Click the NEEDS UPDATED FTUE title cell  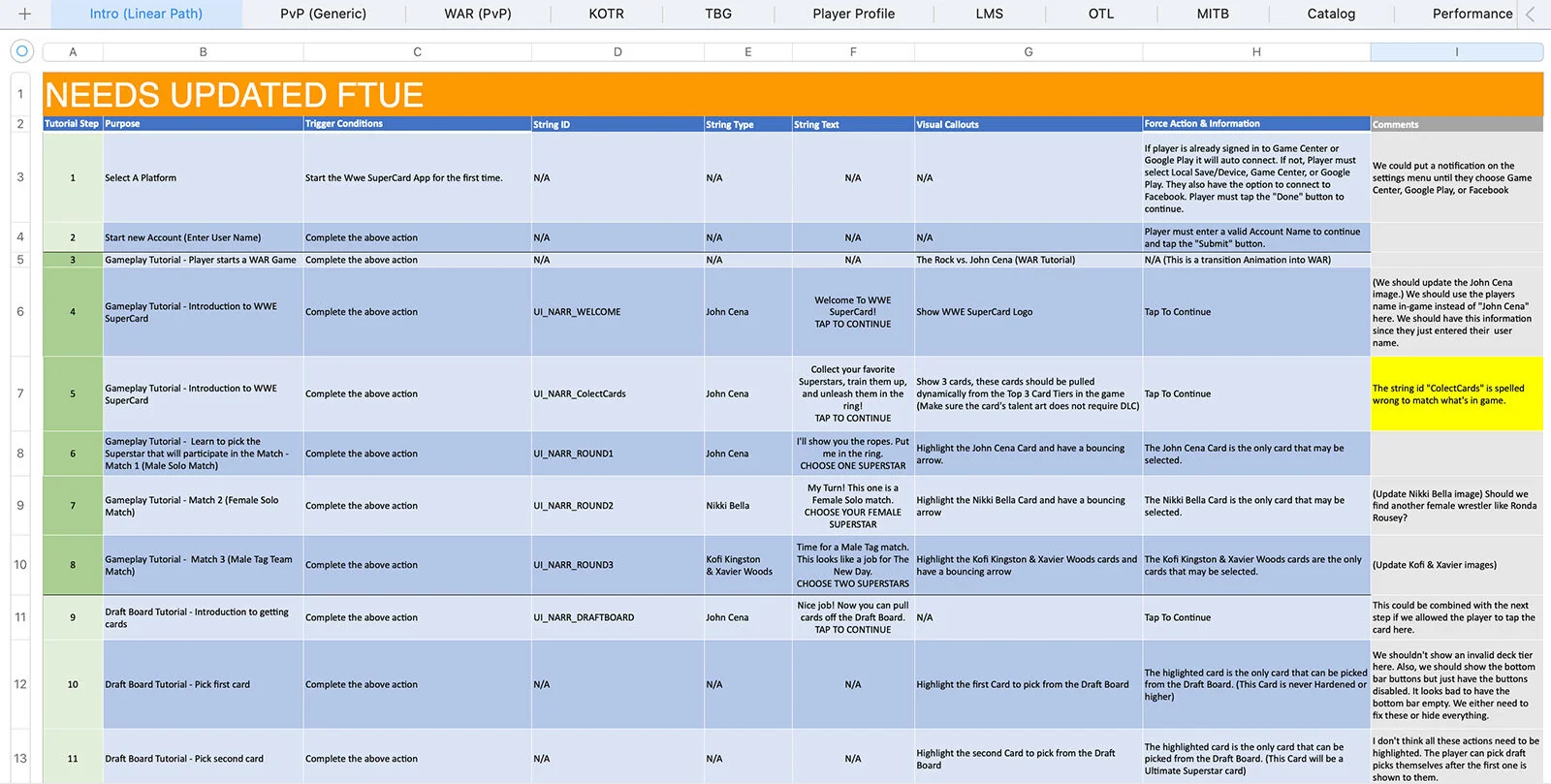pyautogui.click(x=793, y=94)
